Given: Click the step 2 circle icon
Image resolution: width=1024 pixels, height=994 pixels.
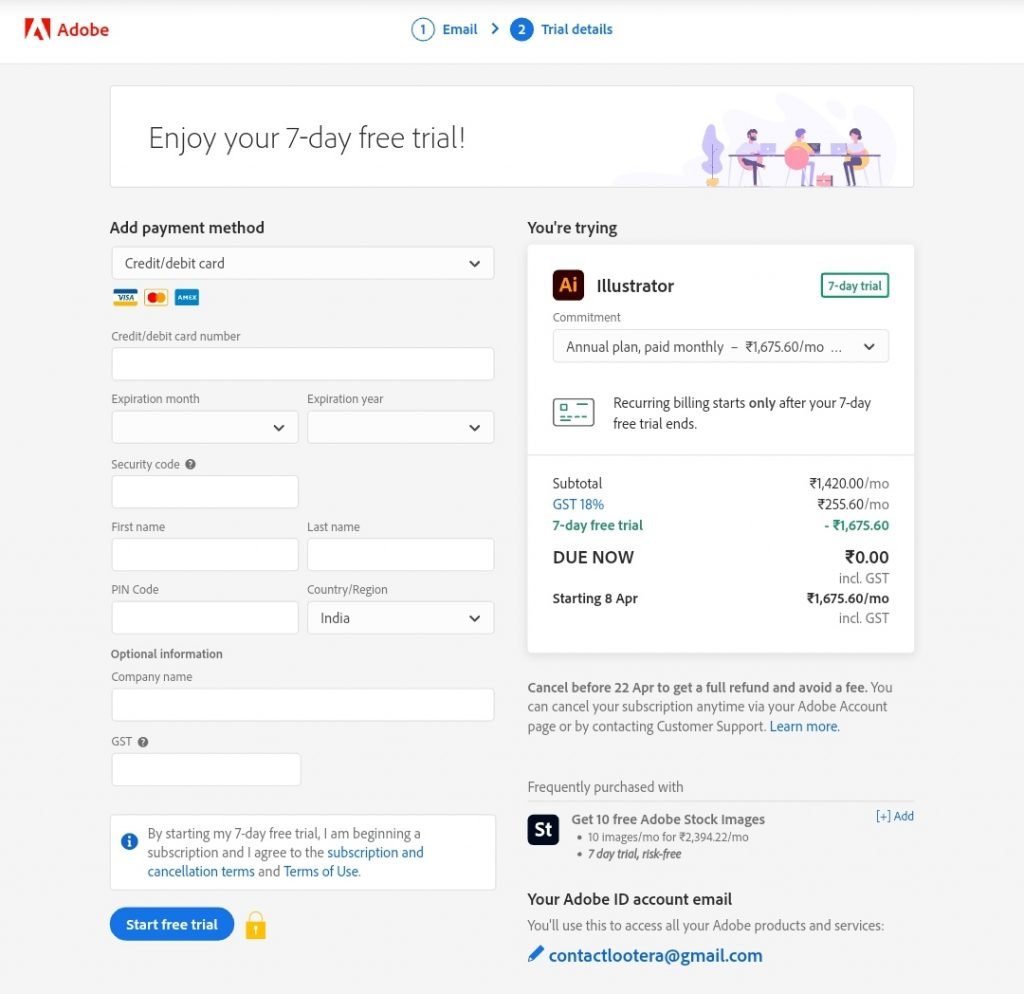Looking at the screenshot, I should coord(521,29).
